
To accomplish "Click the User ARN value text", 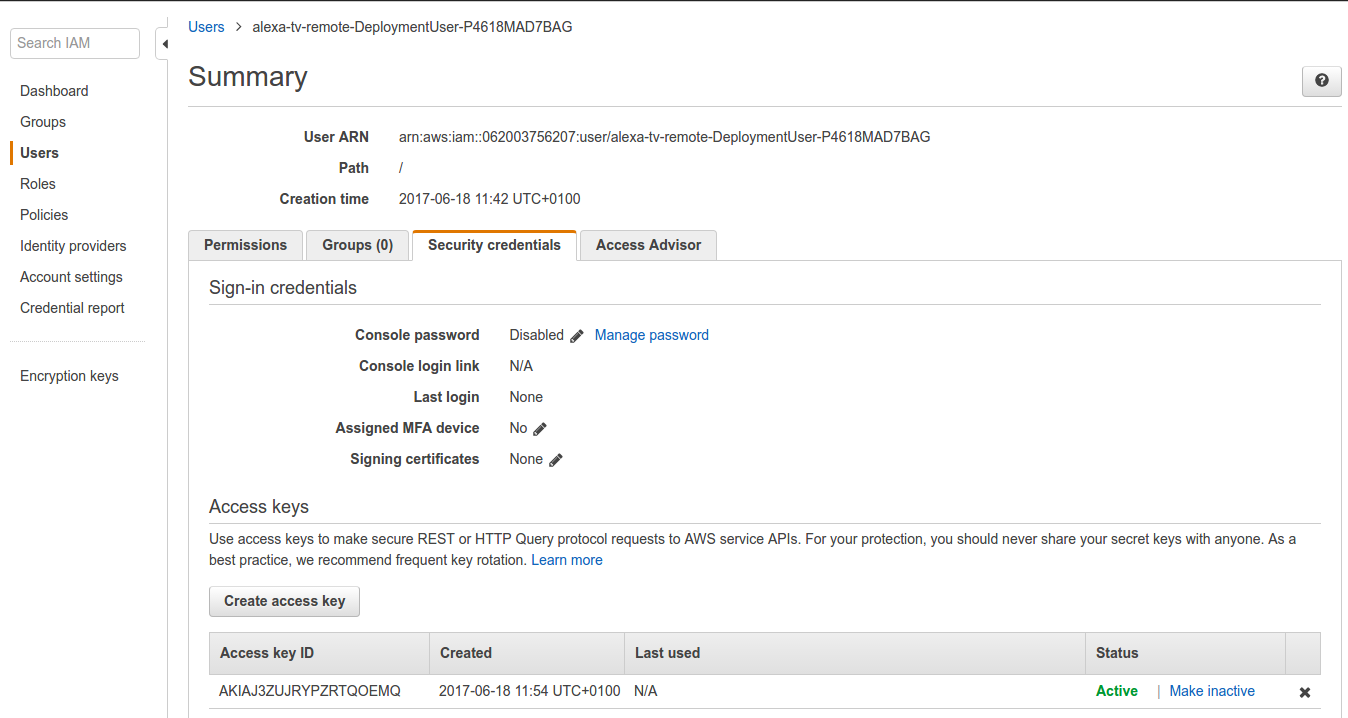I will 665,137.
